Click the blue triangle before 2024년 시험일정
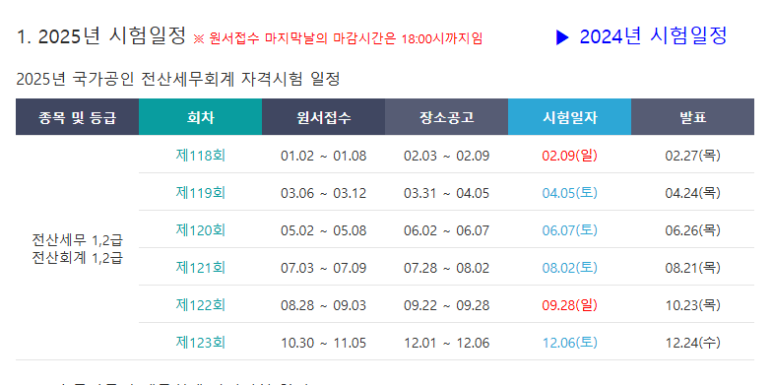Screen dimensions: 773x385 pos(562,37)
